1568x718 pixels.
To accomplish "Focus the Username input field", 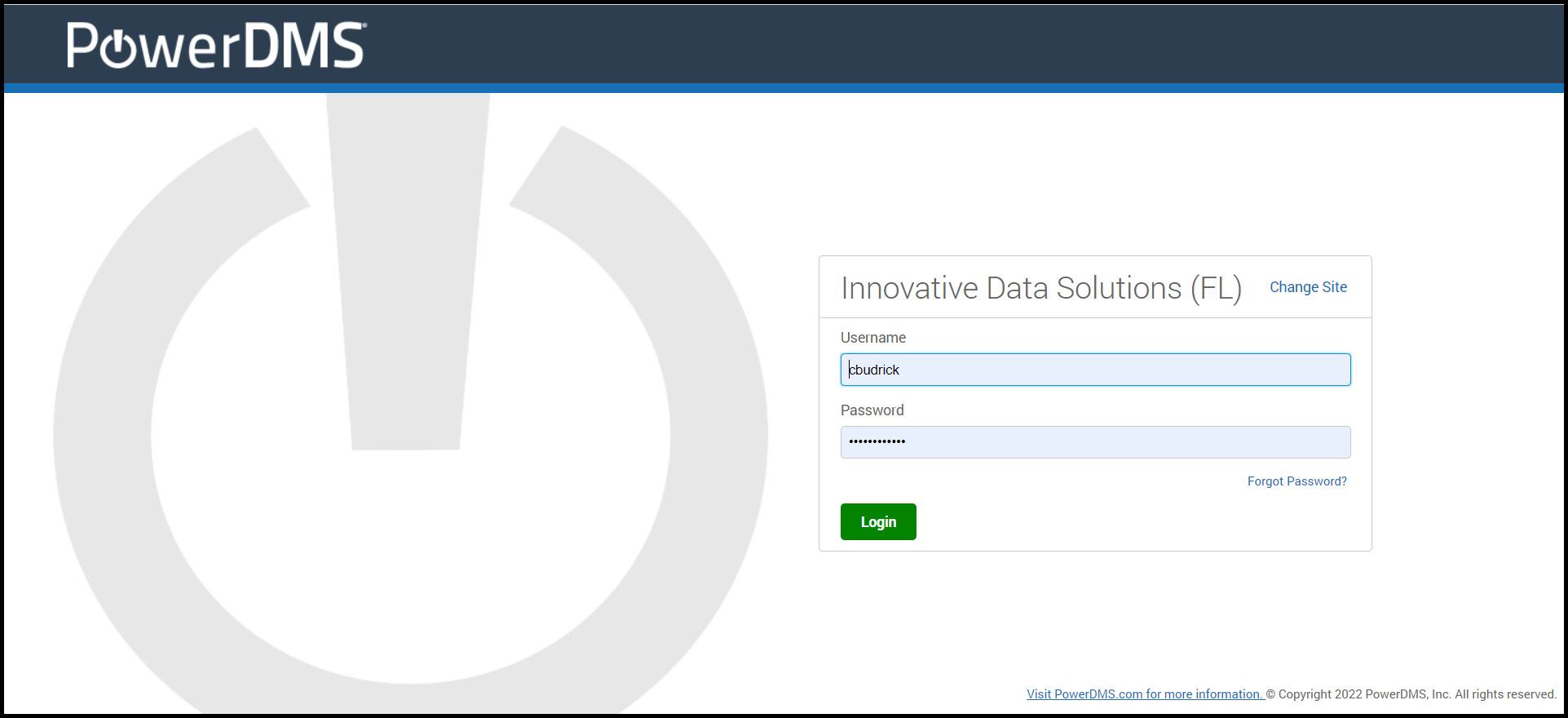I will point(1095,370).
